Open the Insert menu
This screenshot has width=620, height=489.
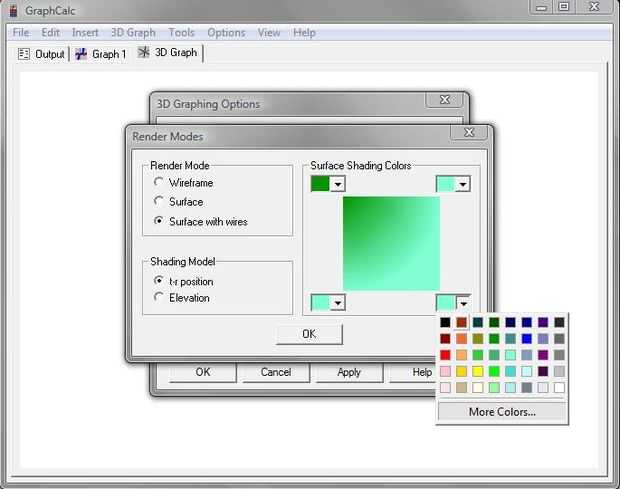point(85,32)
